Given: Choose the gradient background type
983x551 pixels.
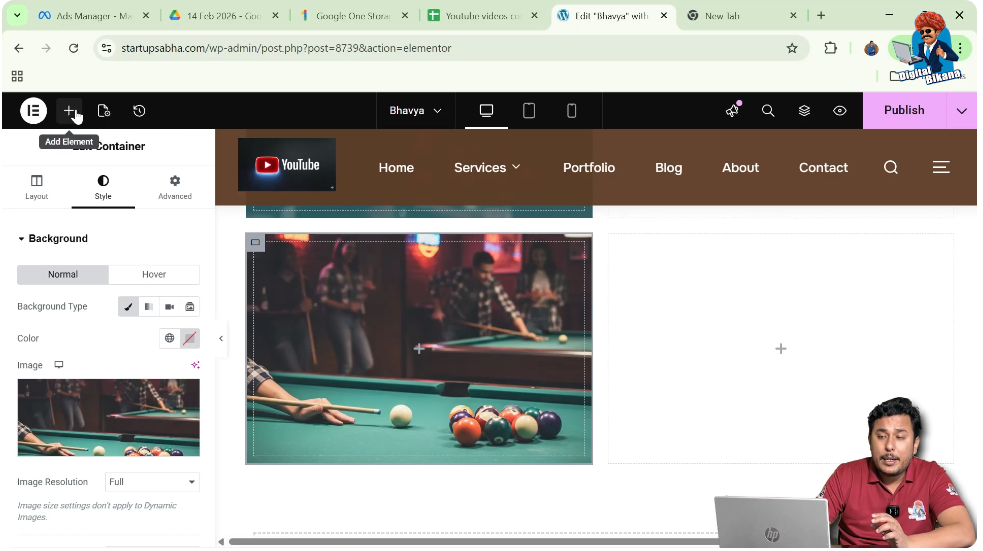Looking at the screenshot, I should [149, 307].
